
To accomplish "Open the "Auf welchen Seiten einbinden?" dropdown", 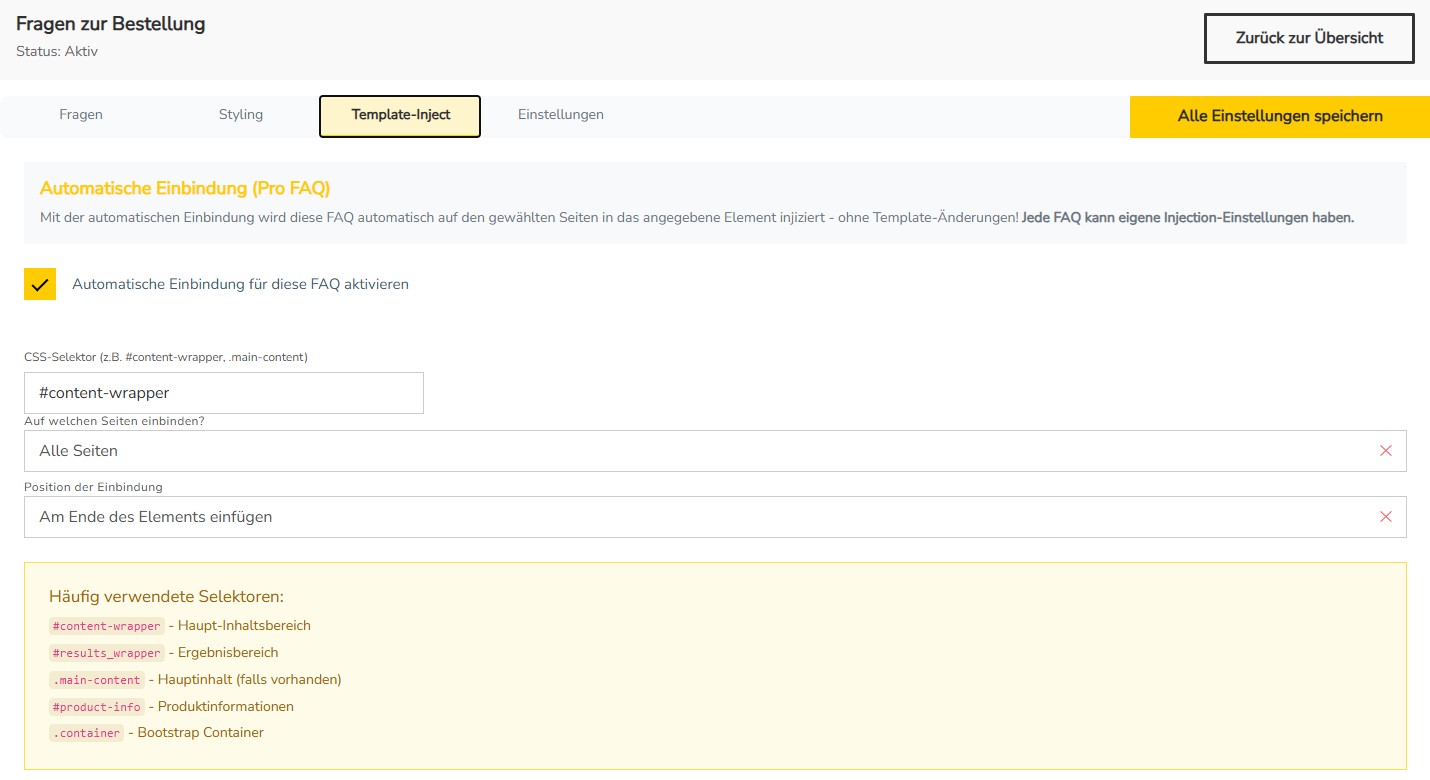I will coord(700,451).
